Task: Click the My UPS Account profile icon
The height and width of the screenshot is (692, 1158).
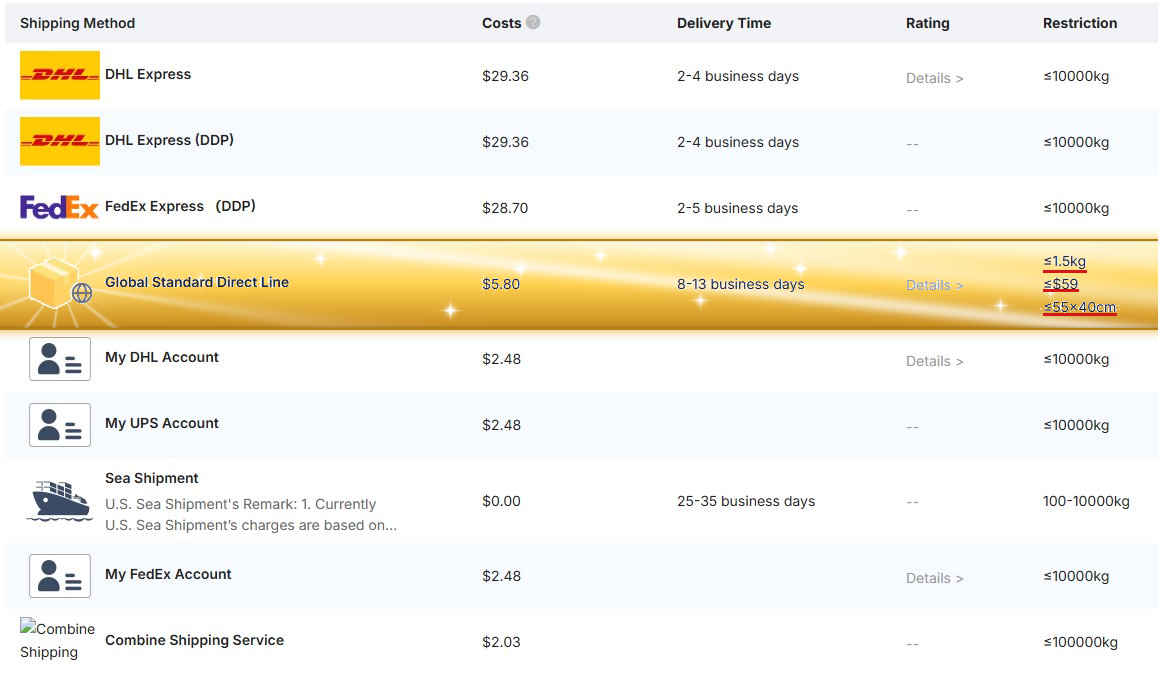Action: (60, 425)
